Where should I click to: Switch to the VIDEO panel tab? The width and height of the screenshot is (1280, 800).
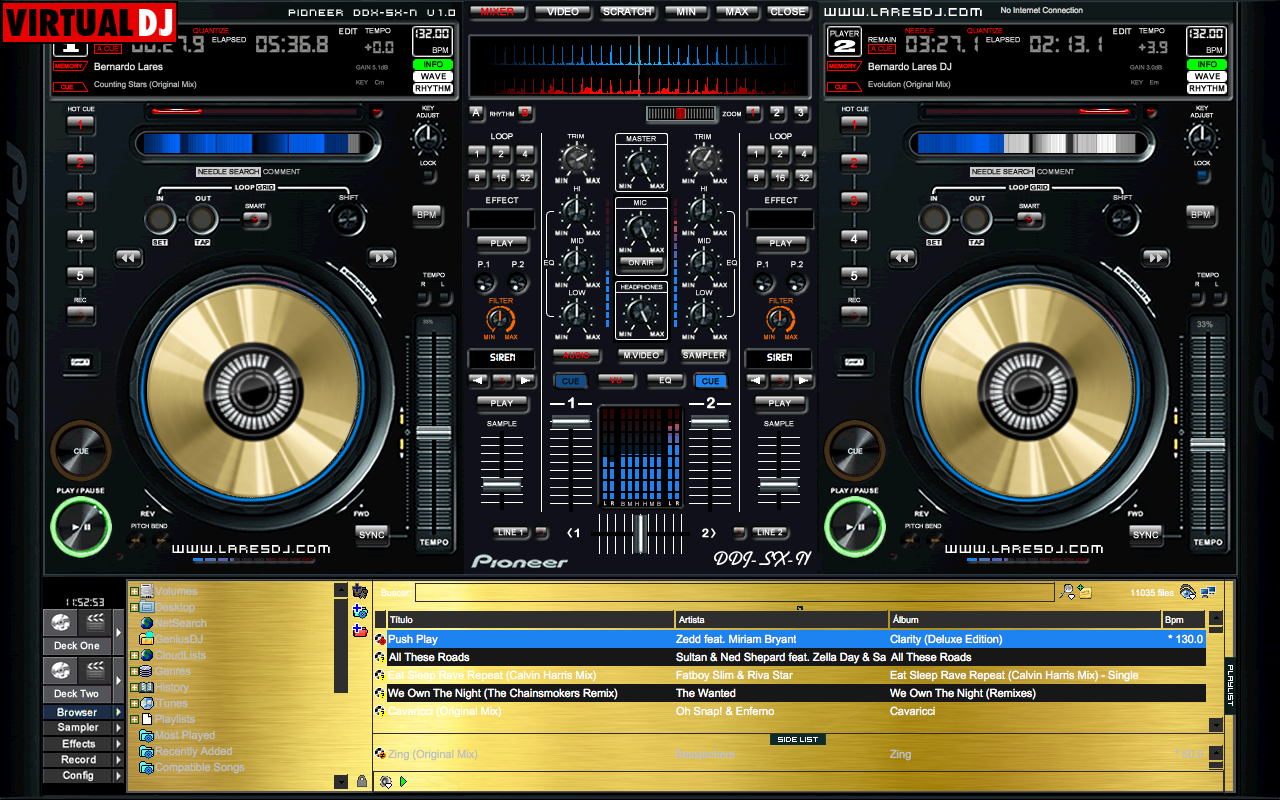point(563,12)
